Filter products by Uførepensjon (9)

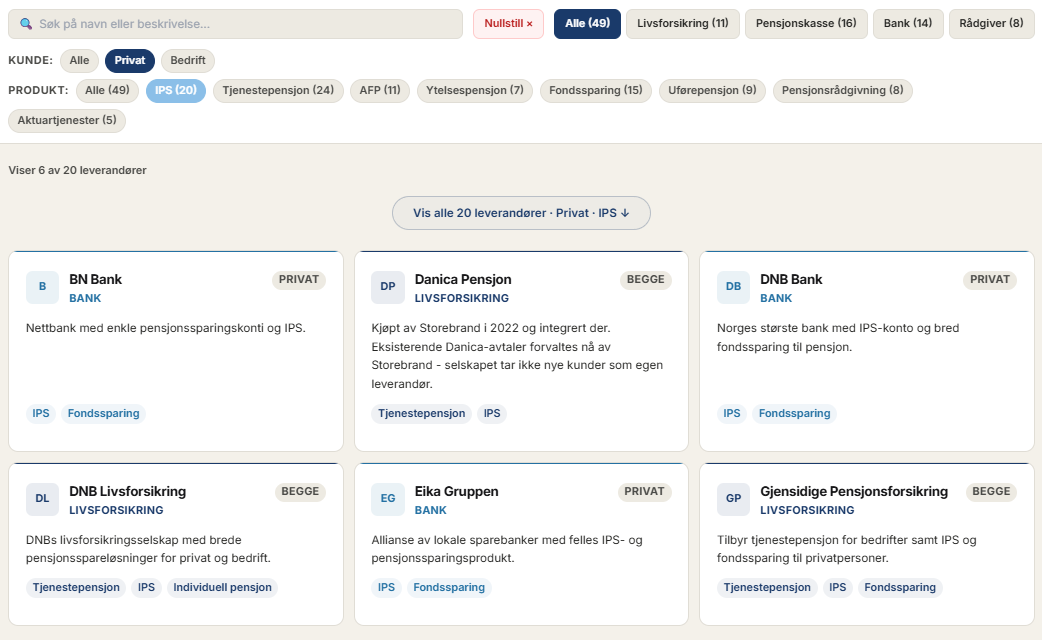pos(712,90)
